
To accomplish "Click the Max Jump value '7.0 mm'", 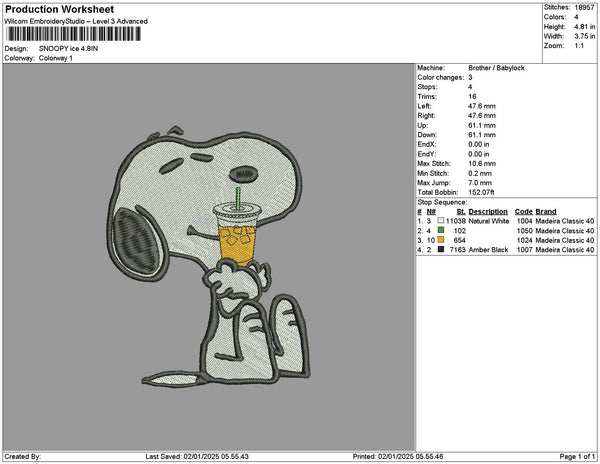I will [480, 183].
